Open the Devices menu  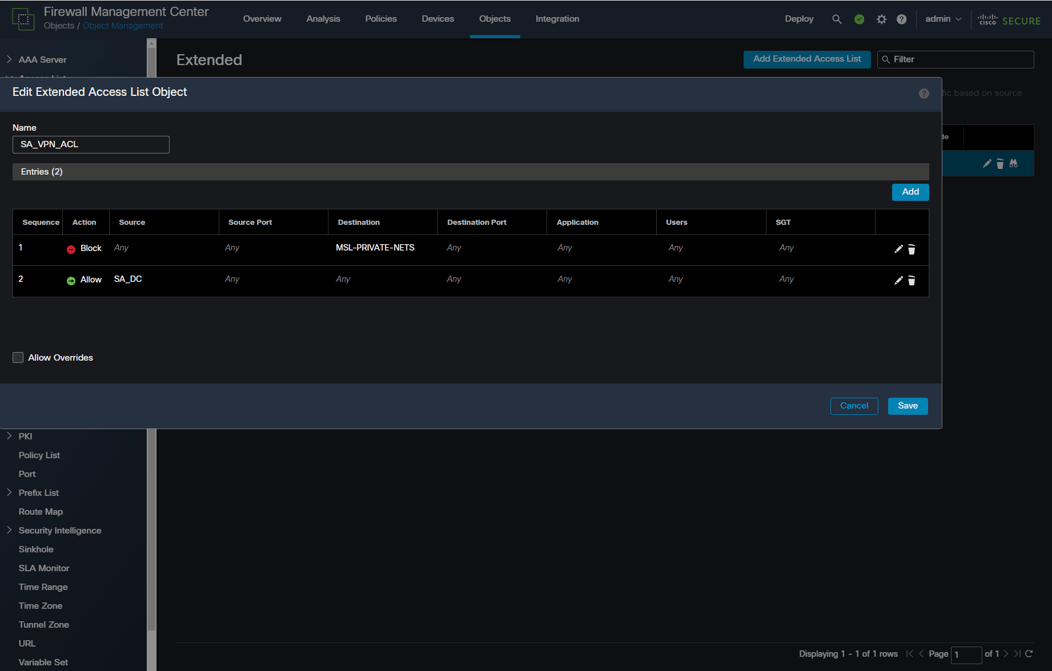tap(438, 19)
